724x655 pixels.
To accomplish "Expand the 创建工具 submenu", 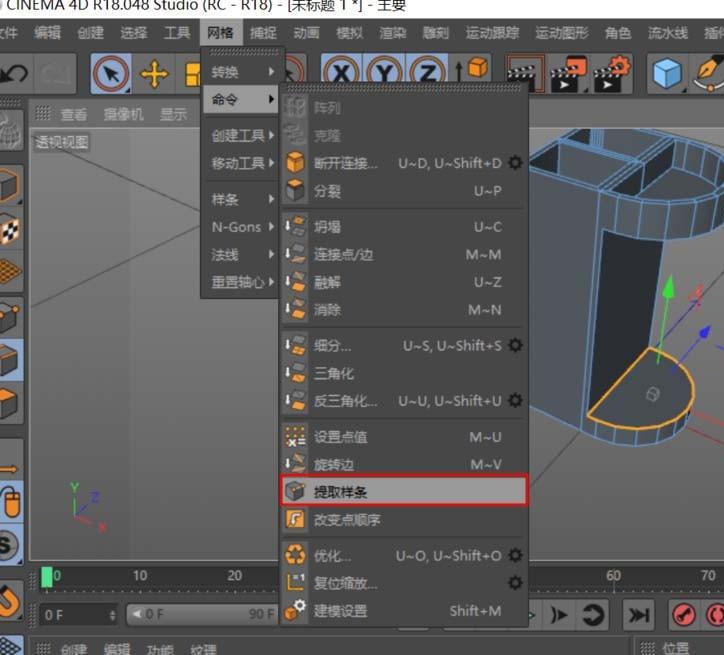I will click(x=241, y=135).
